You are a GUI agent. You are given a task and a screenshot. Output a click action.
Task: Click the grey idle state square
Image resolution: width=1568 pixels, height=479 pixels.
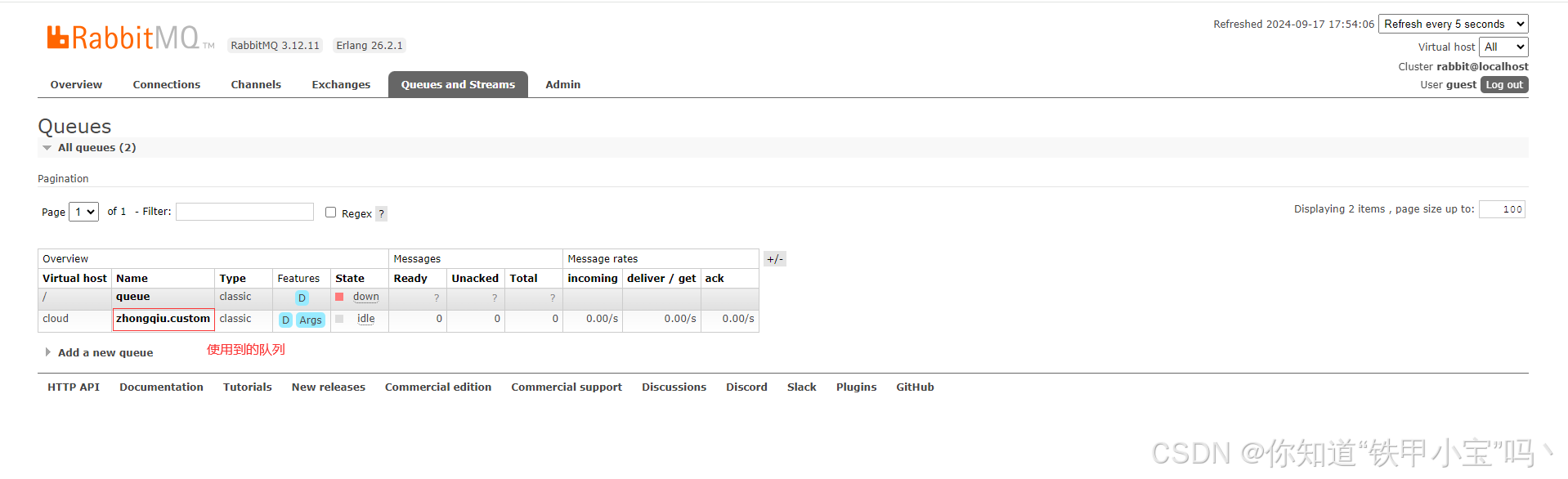[x=339, y=319]
